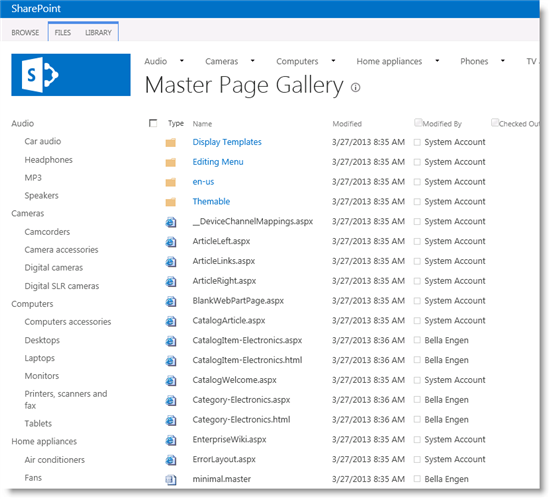The height and width of the screenshot is (499, 550).
Task: Click the ErrorLayout.aspx file name
Action: [224, 459]
